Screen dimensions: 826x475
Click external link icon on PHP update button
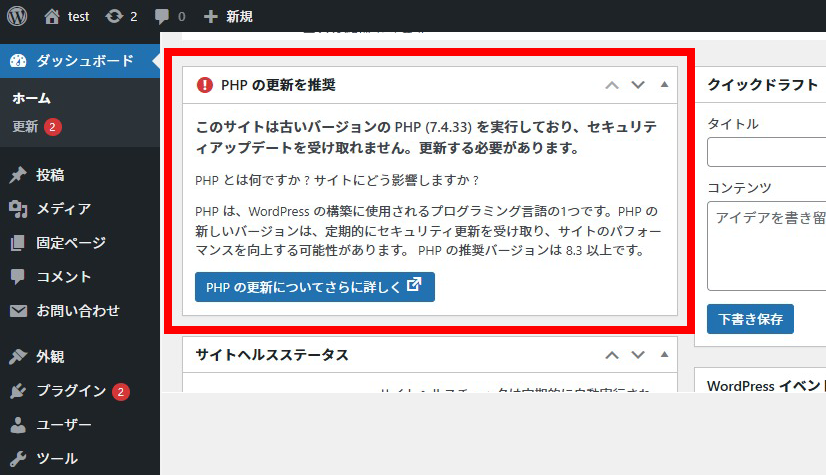414,285
